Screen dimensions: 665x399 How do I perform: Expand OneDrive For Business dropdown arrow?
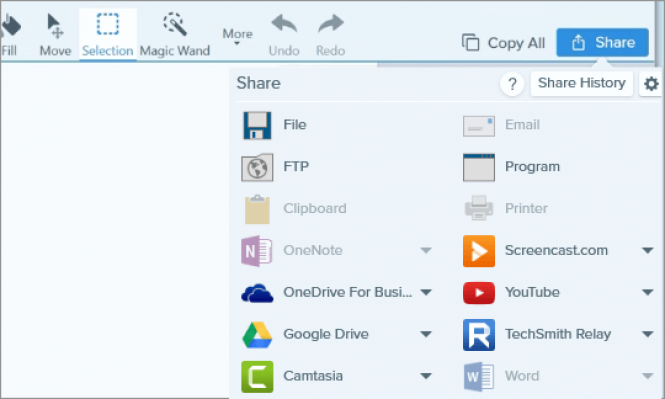pos(426,292)
